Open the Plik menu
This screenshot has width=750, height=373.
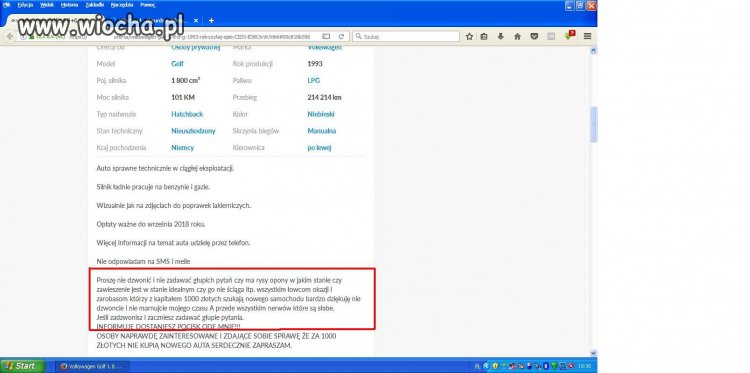pos(7,5)
